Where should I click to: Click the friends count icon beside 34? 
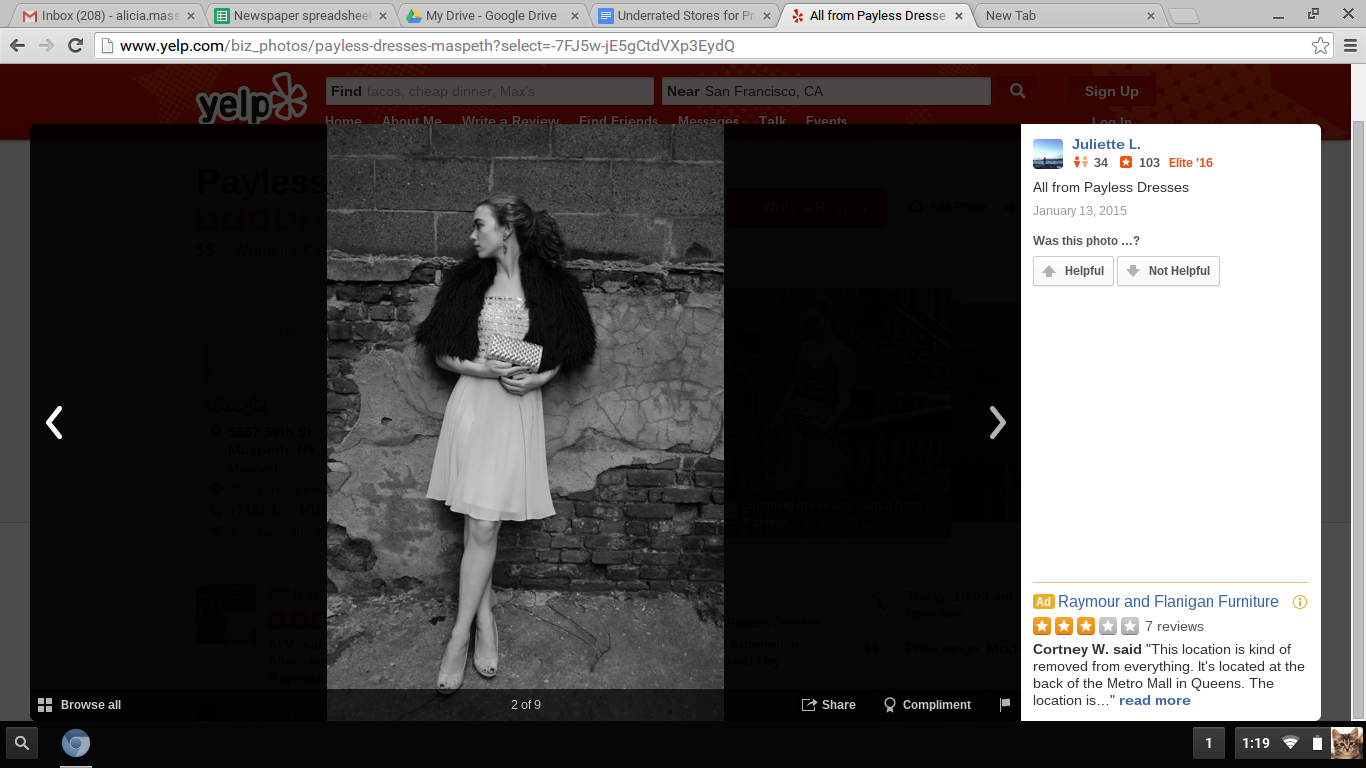point(1080,163)
